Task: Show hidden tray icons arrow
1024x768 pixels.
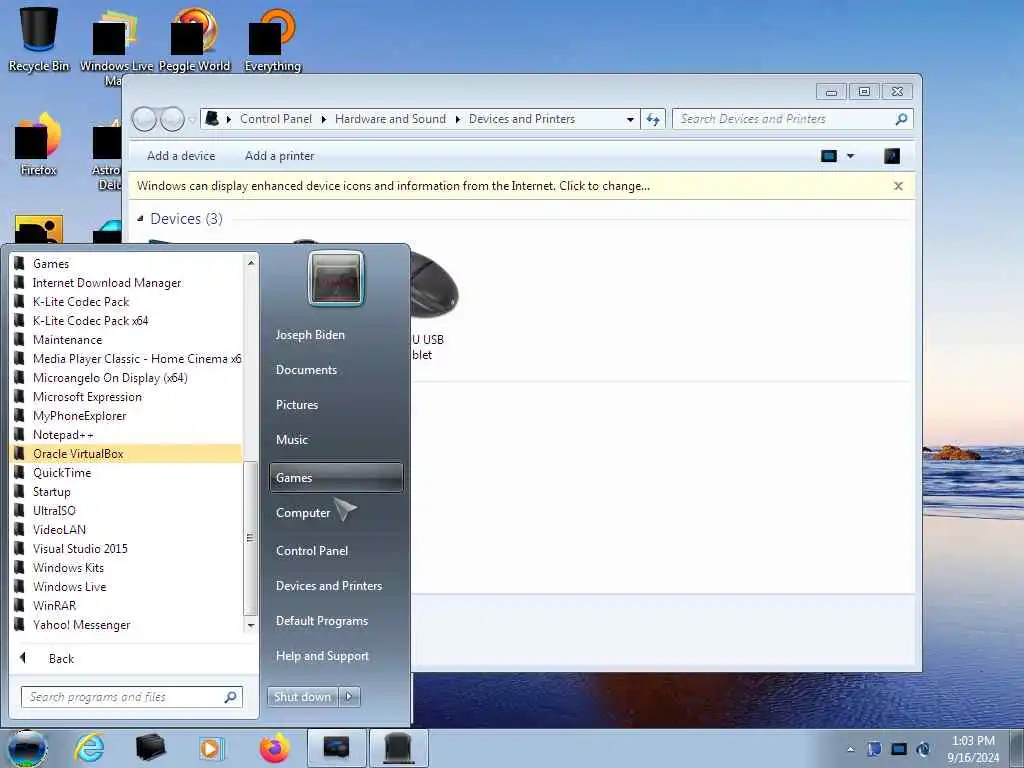Action: 850,749
